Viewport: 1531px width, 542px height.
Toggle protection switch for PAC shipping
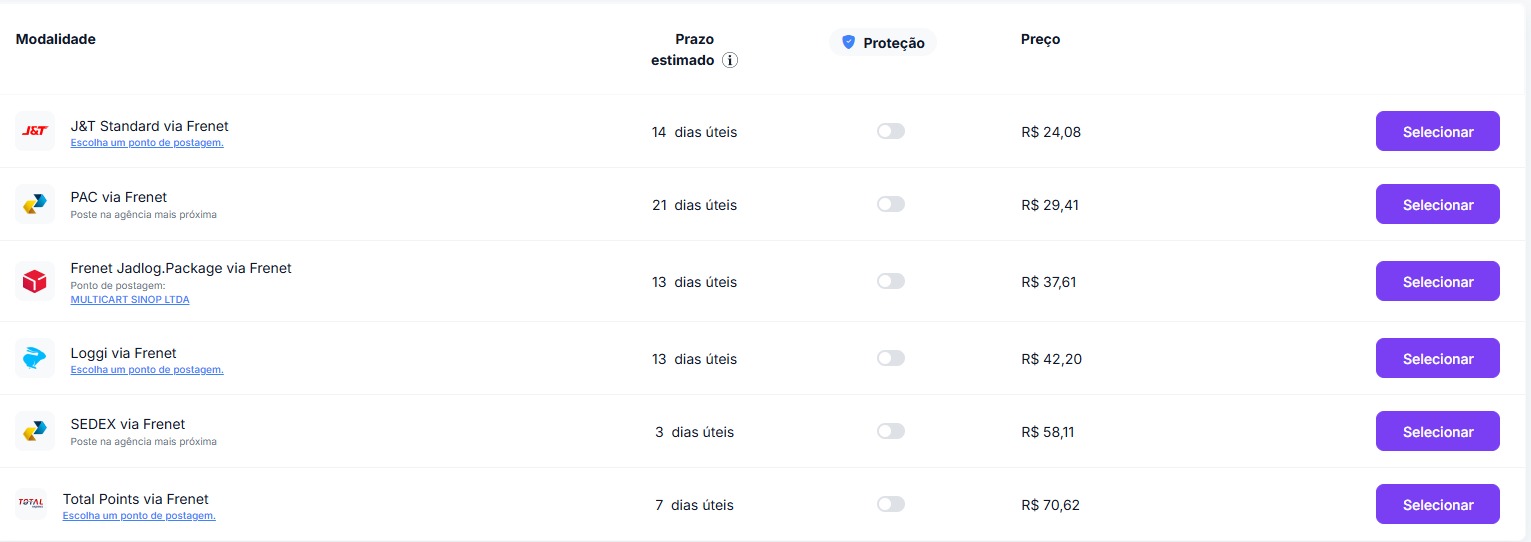890,204
